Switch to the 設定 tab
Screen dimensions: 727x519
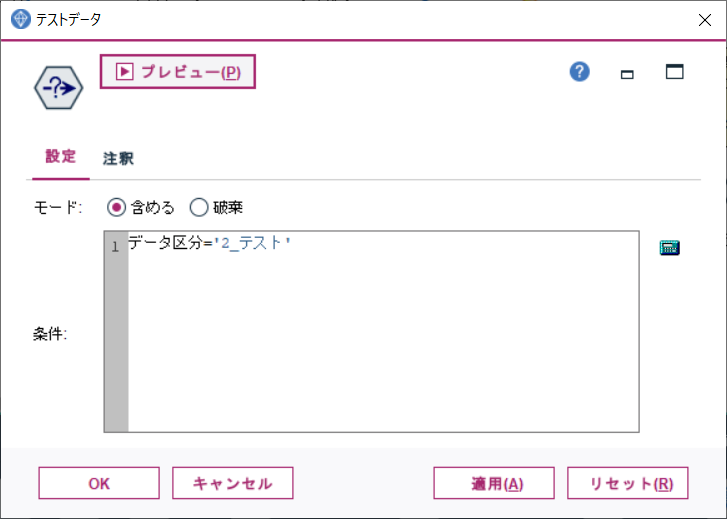(x=61, y=156)
